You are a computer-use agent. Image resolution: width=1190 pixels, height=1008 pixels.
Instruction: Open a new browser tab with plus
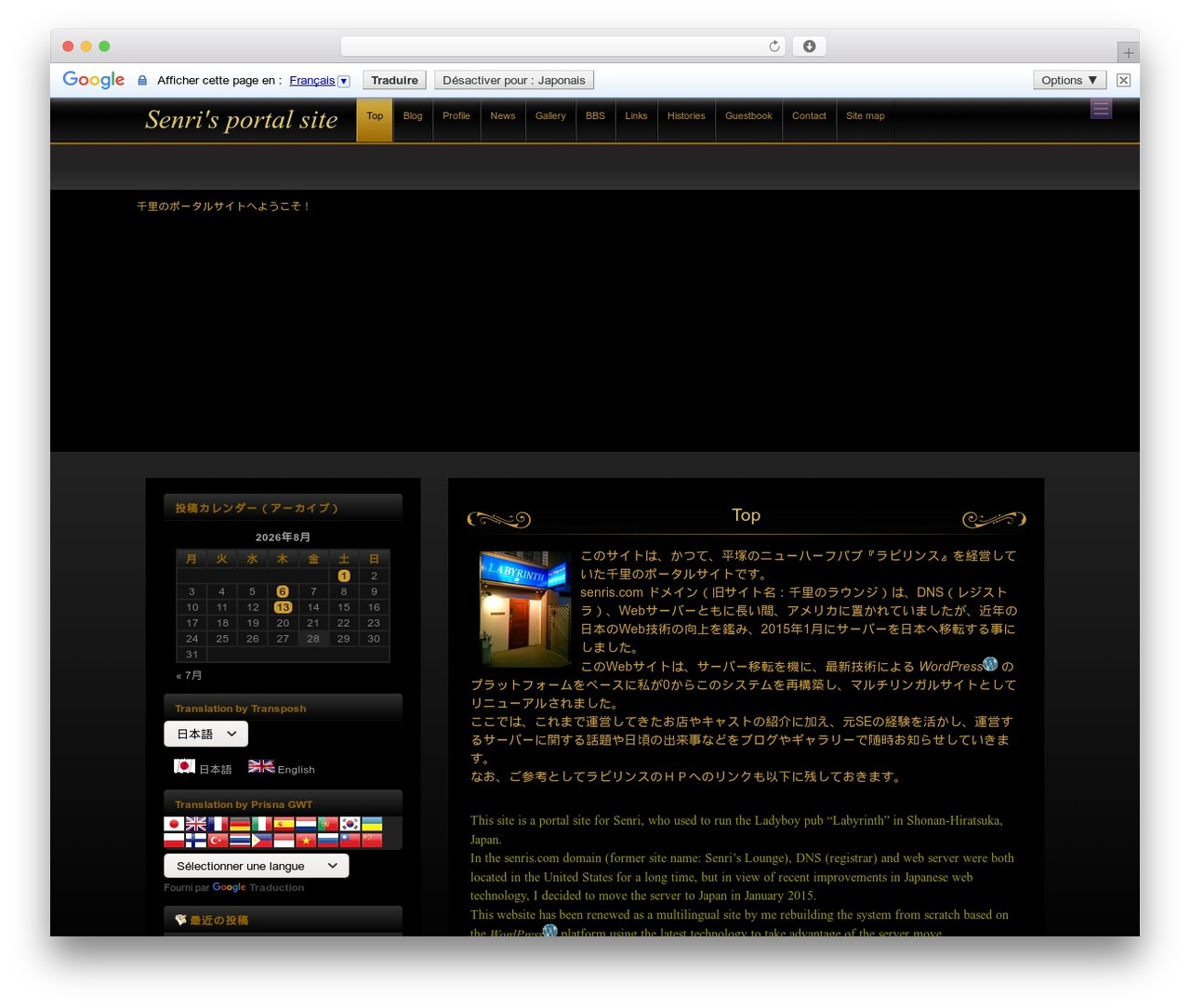pos(1128,53)
